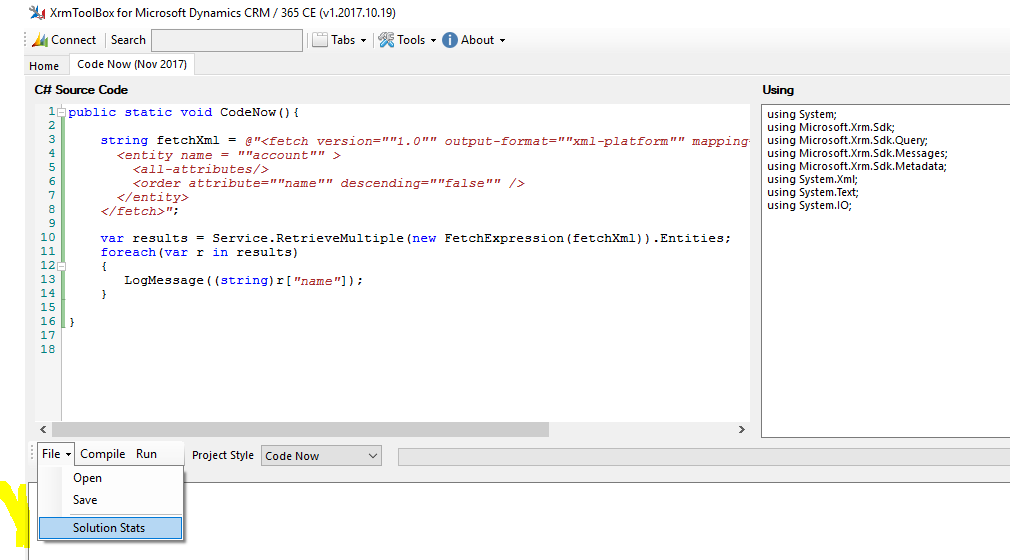
Task: Choose Save from the File menu
Action: [85, 500]
